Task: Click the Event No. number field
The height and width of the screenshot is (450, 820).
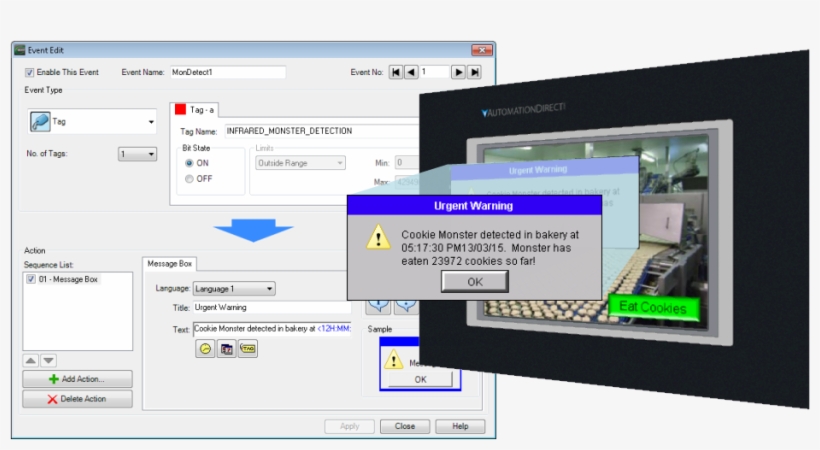Action: click(434, 72)
